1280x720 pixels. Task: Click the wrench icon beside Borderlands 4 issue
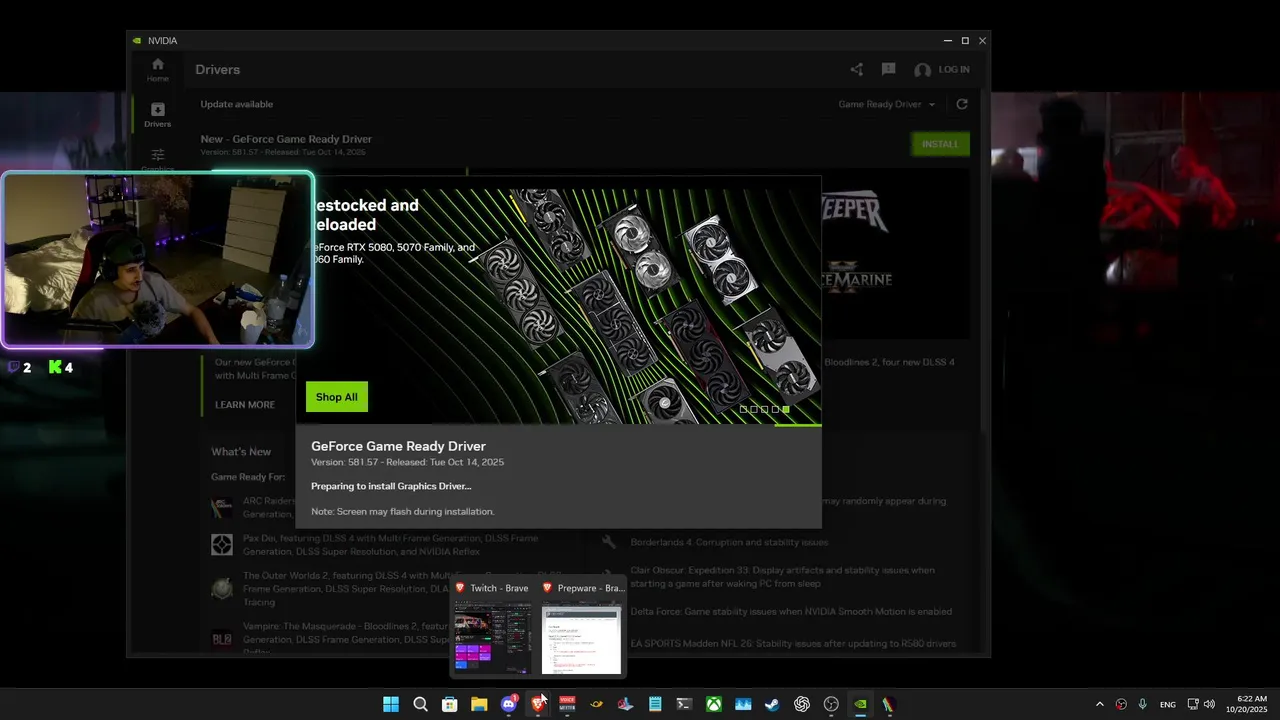tap(608, 542)
